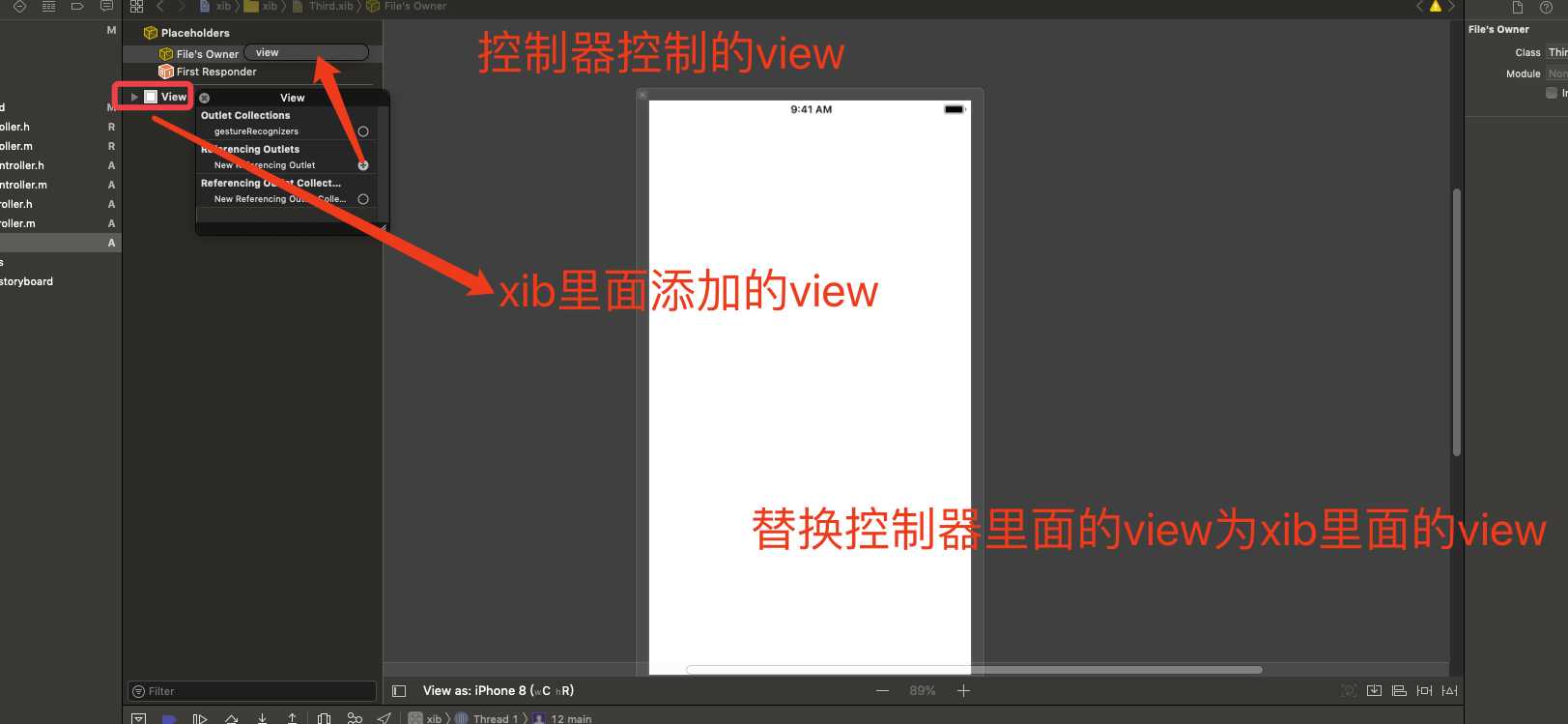
Task: Click the yellow warning issue icon
Action: point(1435,6)
